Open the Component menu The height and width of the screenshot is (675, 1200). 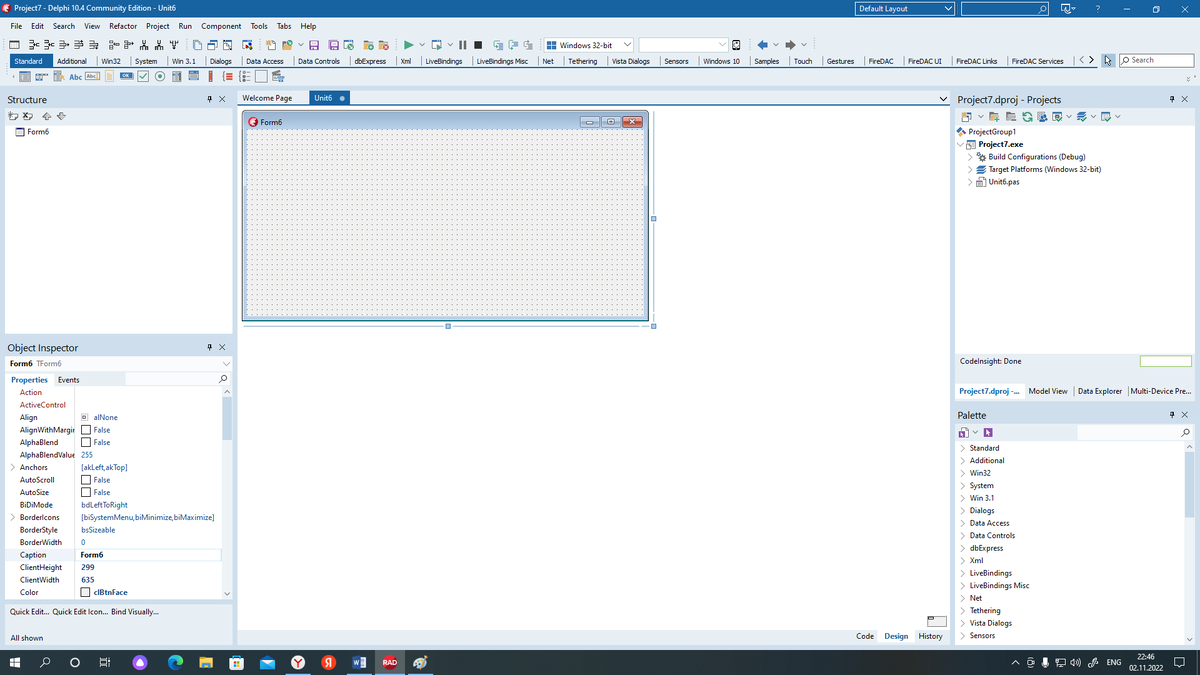coord(221,26)
